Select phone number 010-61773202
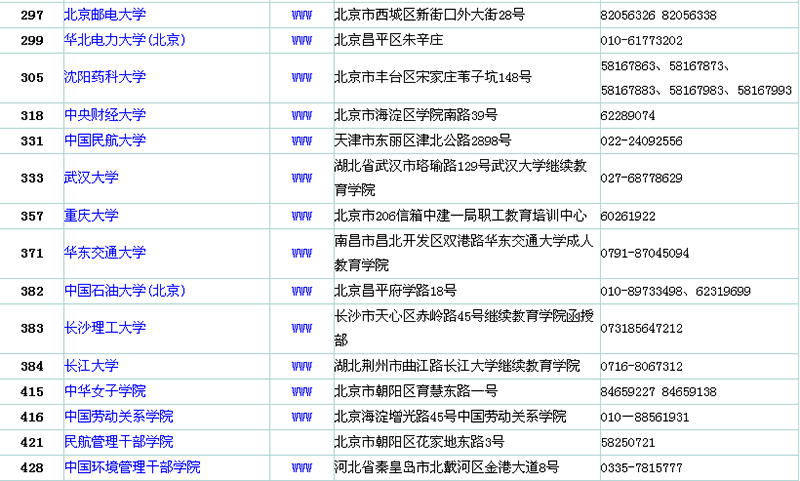800x481 pixels. (641, 41)
